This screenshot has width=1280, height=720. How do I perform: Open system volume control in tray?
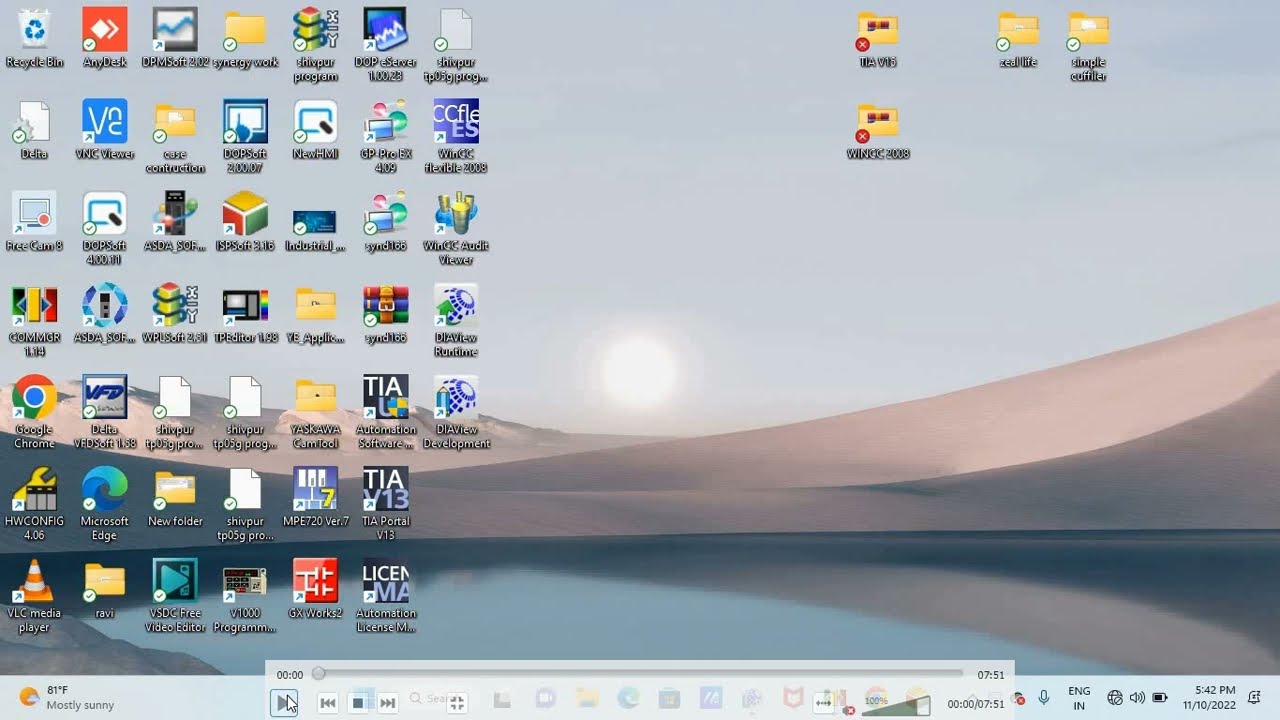click(x=1137, y=697)
